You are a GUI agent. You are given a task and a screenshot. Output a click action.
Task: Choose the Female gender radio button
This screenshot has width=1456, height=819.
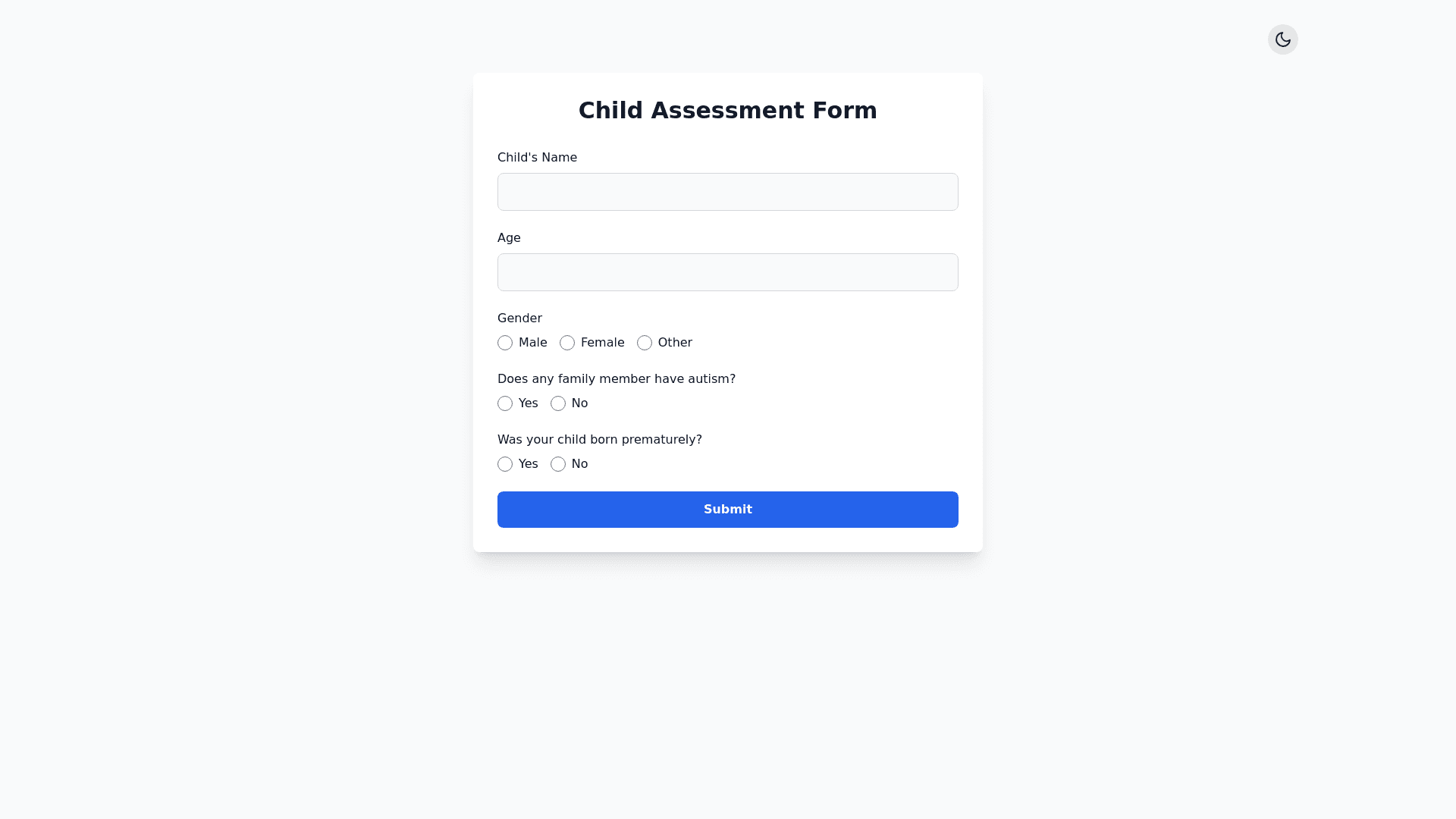point(567,343)
